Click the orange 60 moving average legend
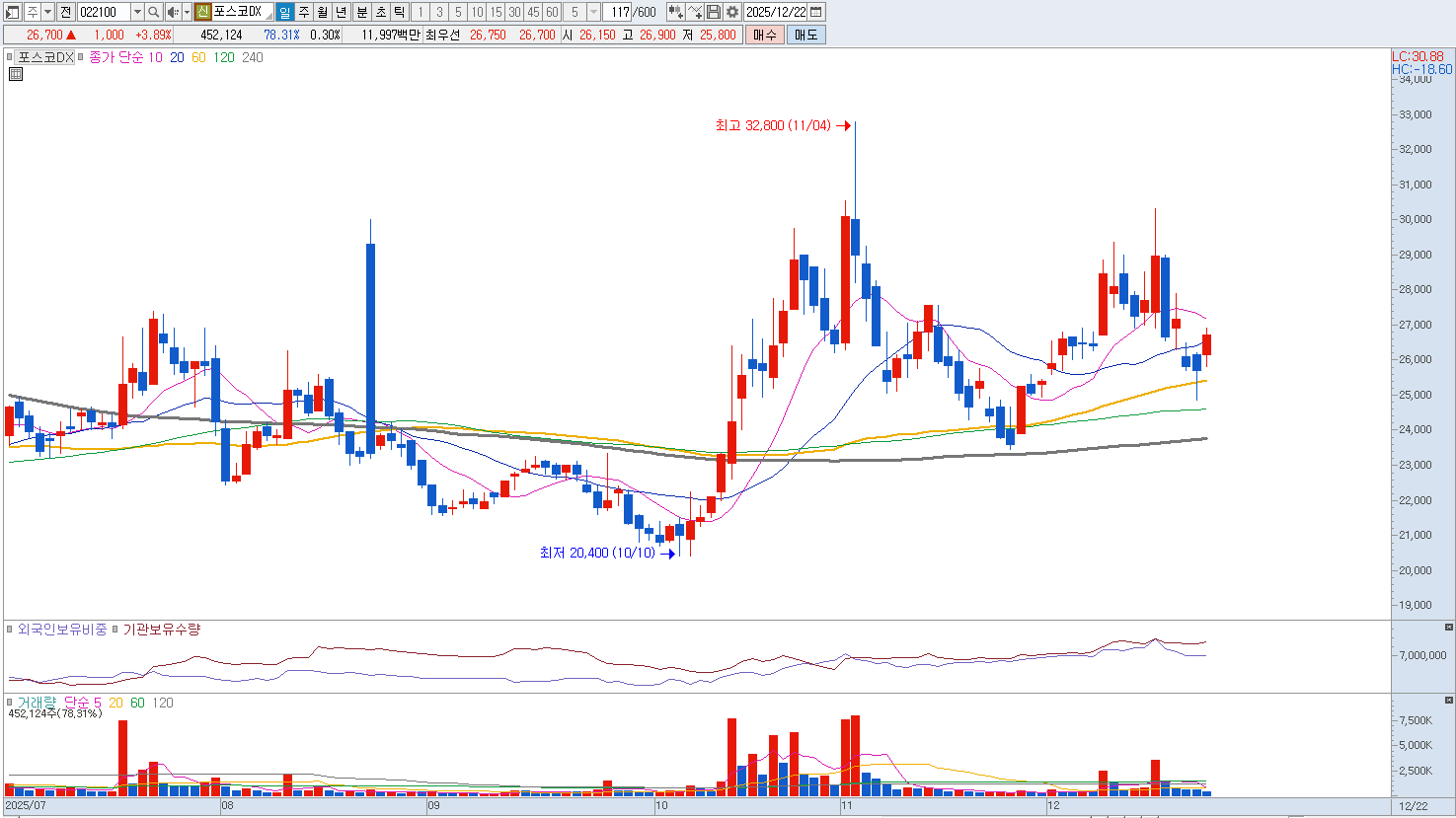Image resolution: width=1456 pixels, height=818 pixels. [x=198, y=57]
